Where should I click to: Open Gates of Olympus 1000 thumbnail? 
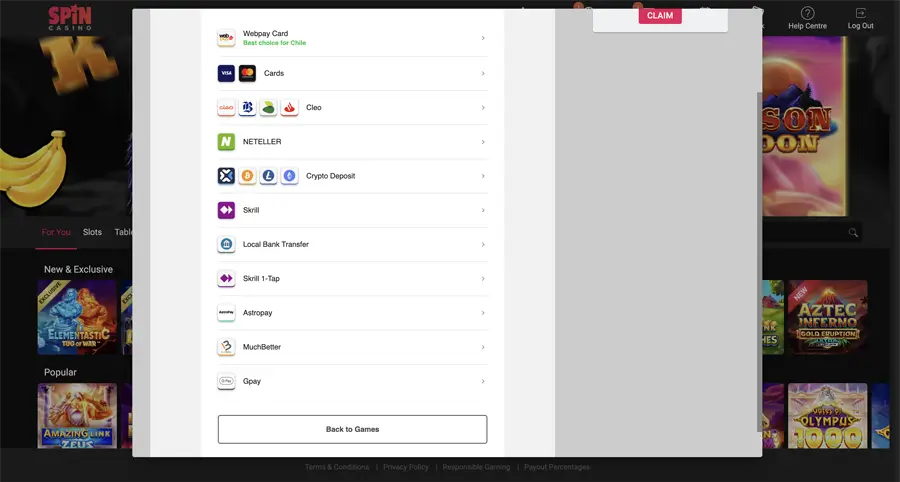pyautogui.click(x=828, y=416)
